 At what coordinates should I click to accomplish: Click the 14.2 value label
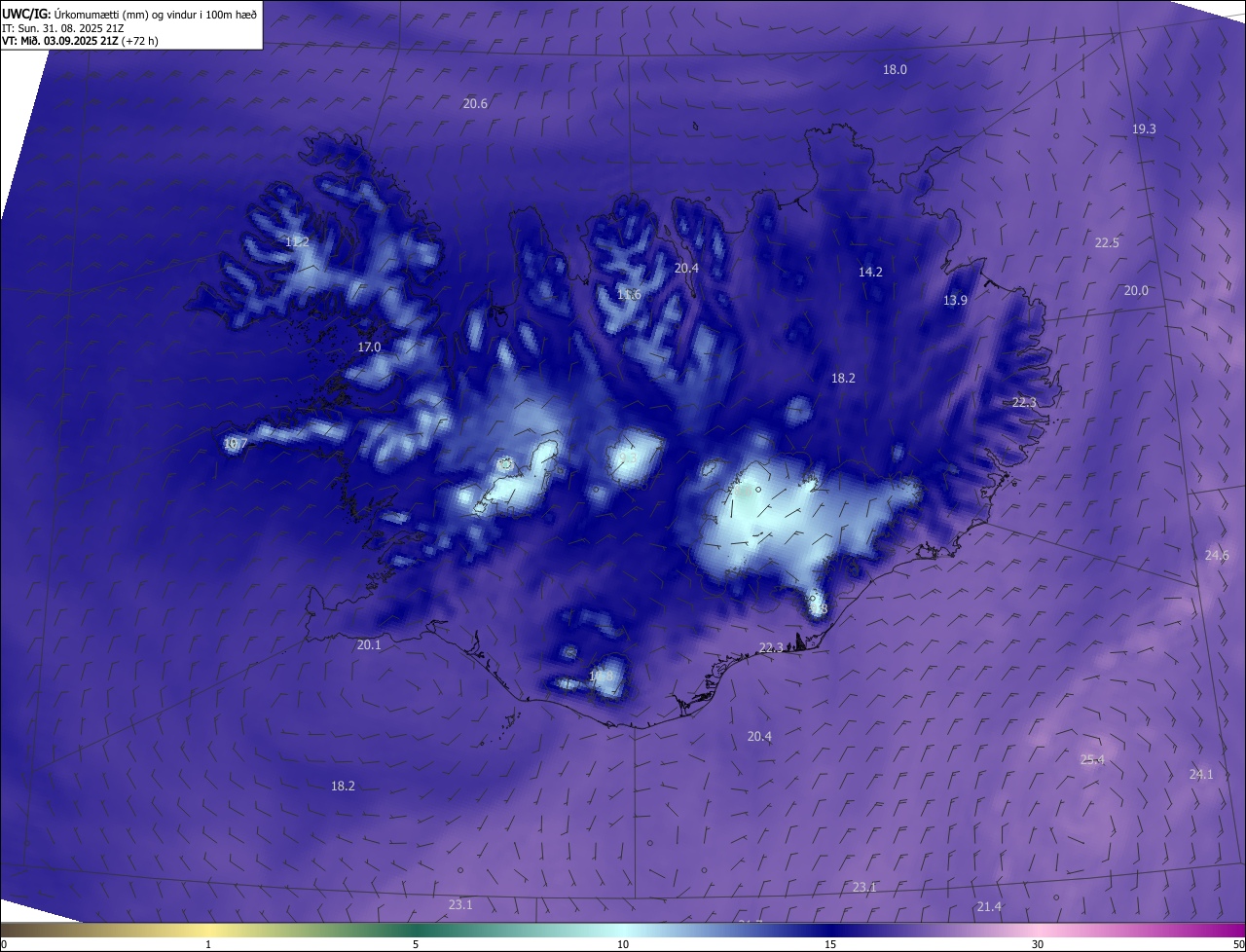click(870, 273)
